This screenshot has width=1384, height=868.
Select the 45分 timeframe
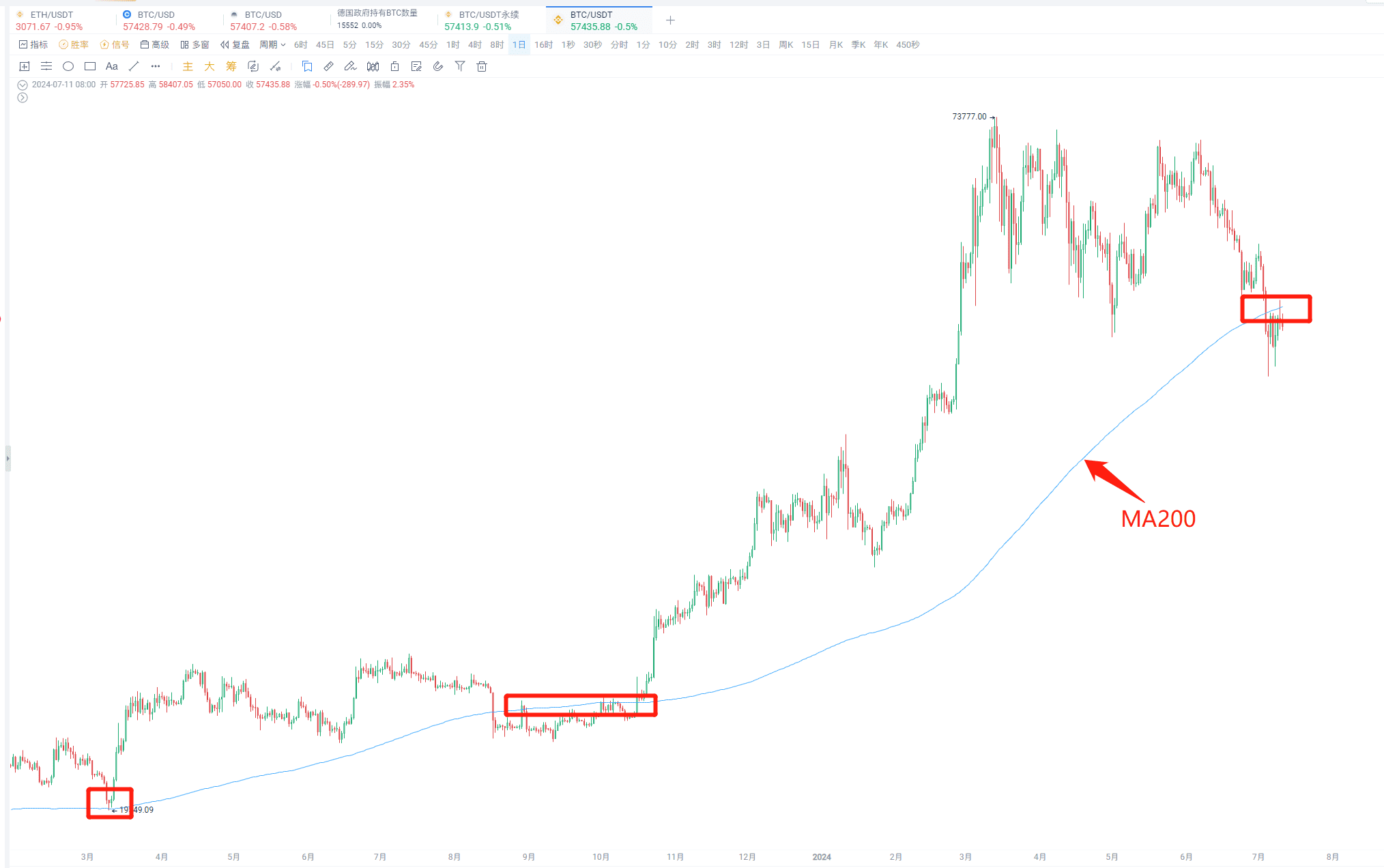click(428, 45)
